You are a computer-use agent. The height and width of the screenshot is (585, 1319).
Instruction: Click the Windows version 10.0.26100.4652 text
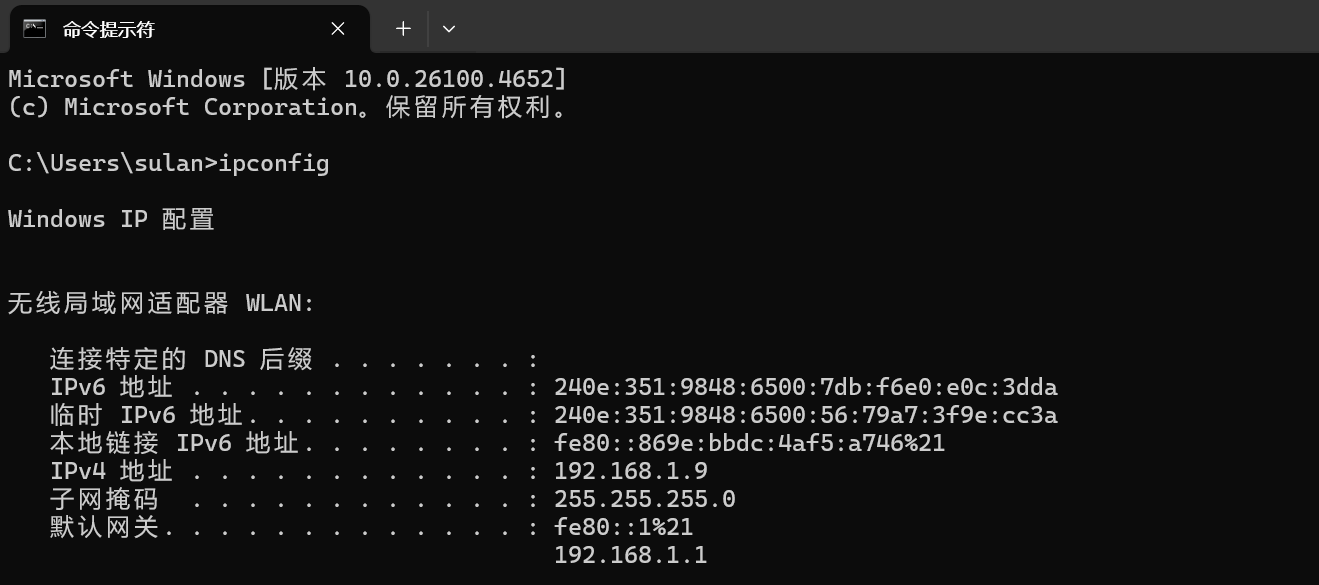coord(455,79)
